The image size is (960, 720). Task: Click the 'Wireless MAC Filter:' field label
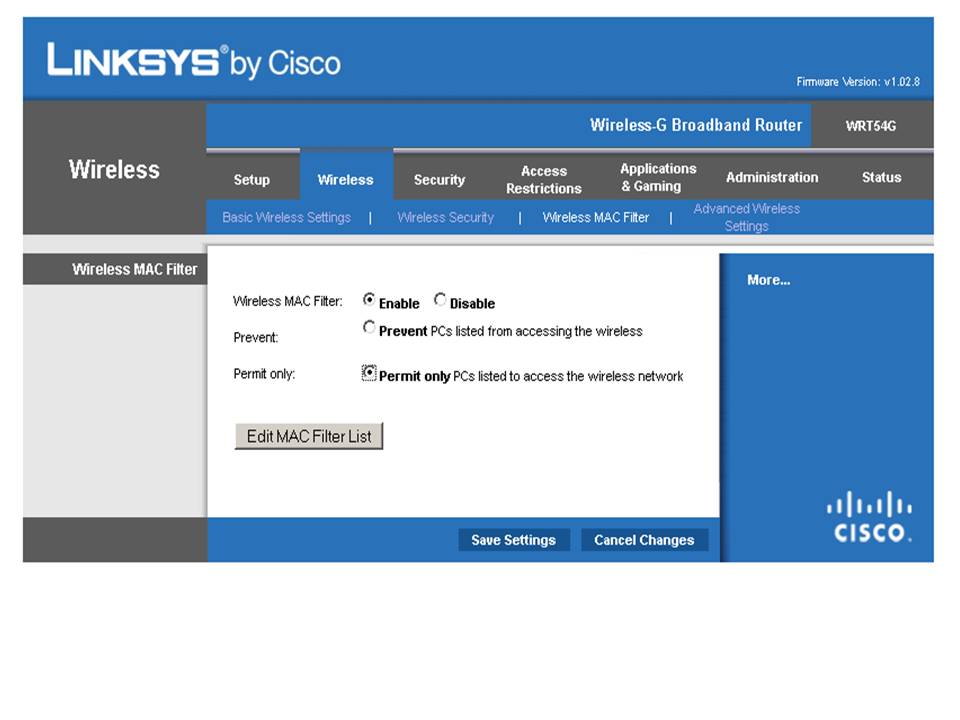(x=288, y=301)
